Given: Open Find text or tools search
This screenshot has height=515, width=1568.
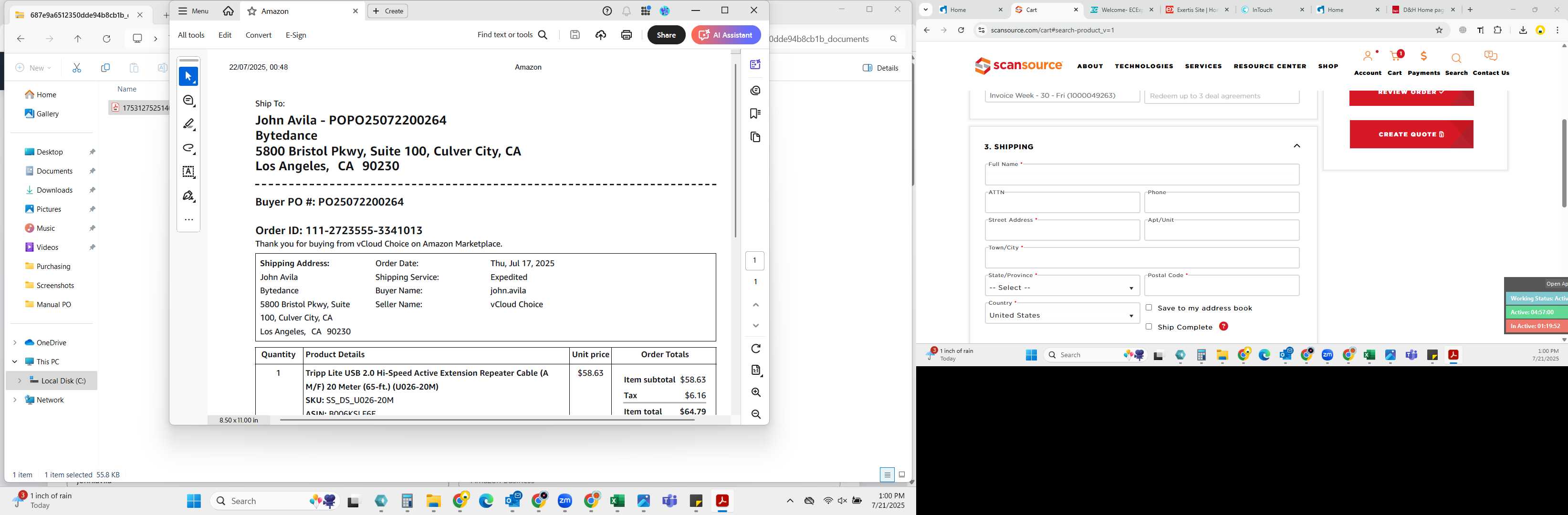Looking at the screenshot, I should click(x=512, y=35).
